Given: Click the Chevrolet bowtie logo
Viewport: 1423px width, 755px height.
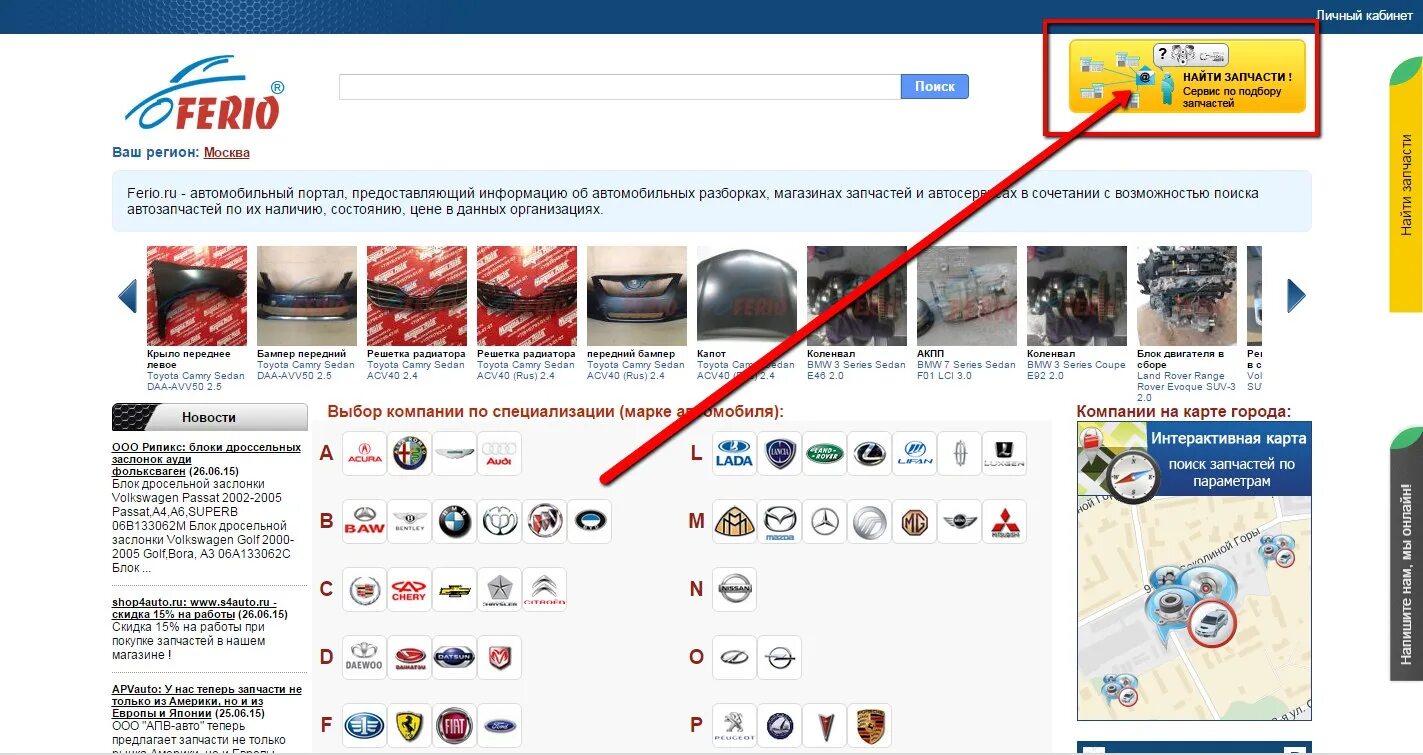Looking at the screenshot, I should tap(454, 590).
